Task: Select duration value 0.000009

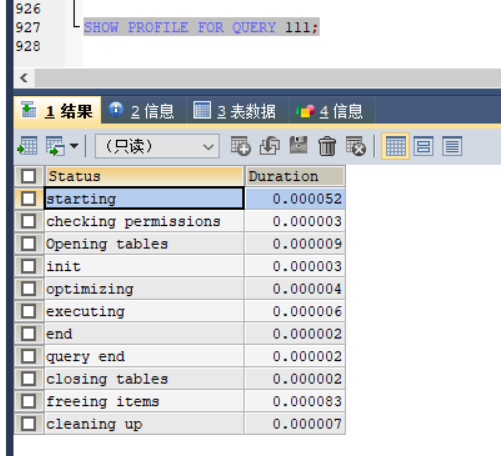Action: [295, 244]
